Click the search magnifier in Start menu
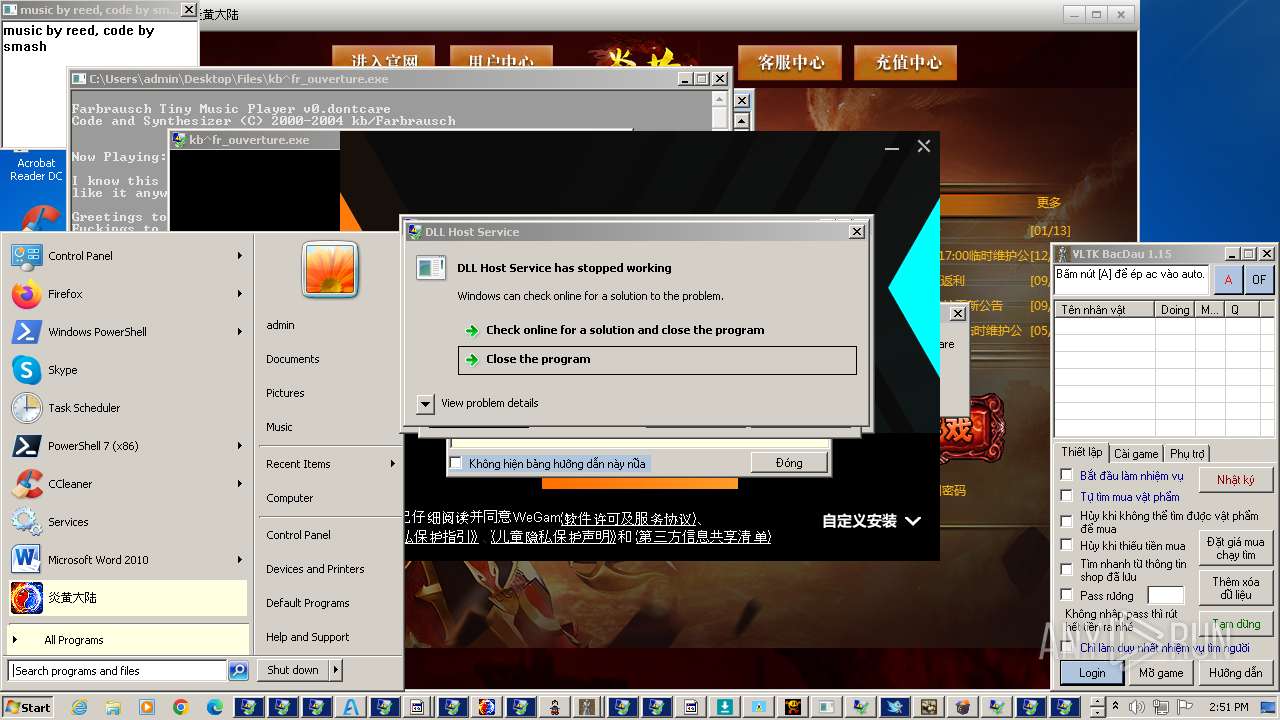The height and width of the screenshot is (720, 1280). click(x=238, y=671)
